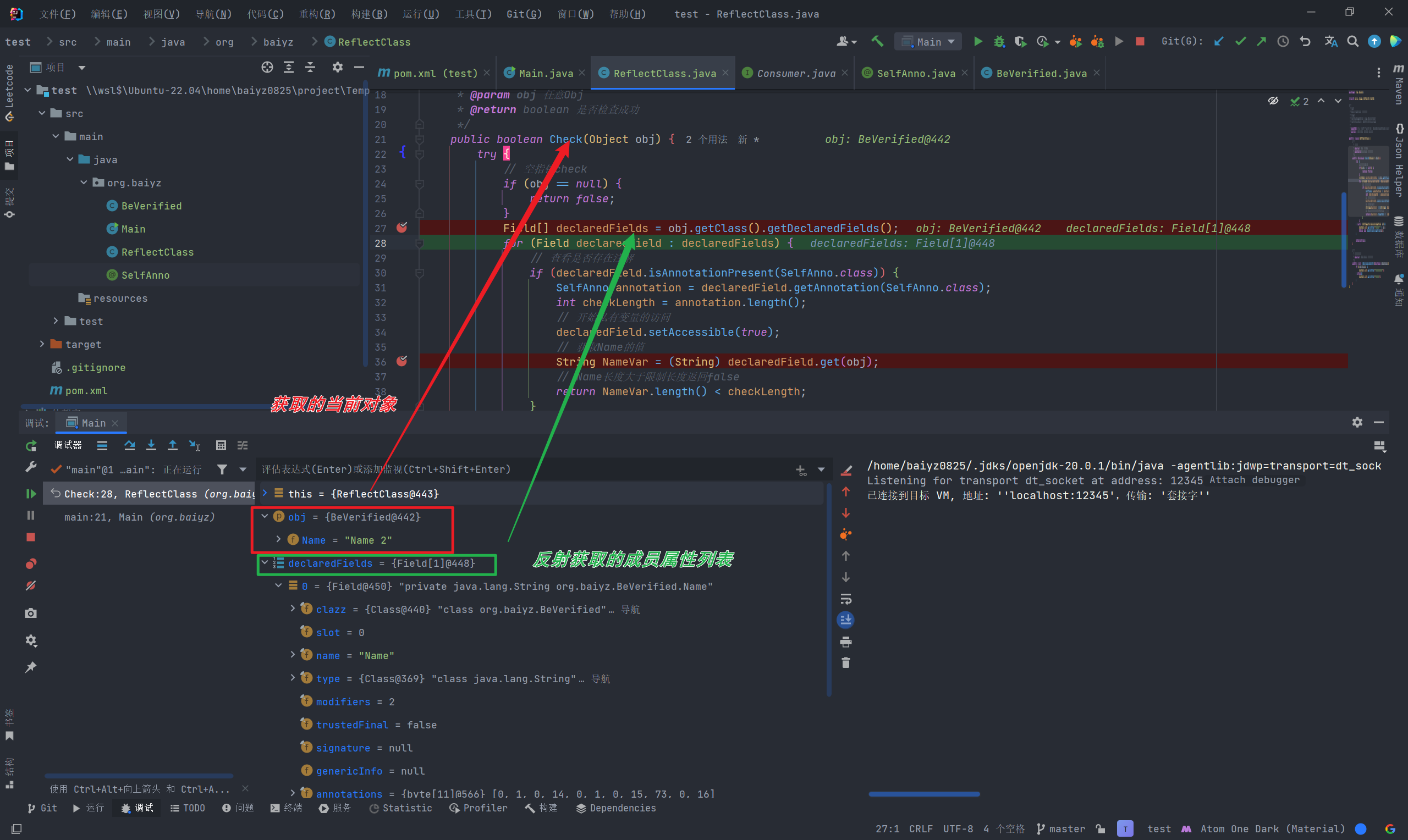This screenshot has height=840, width=1408.
Task: Expand the clazz field node
Action: (x=293, y=609)
